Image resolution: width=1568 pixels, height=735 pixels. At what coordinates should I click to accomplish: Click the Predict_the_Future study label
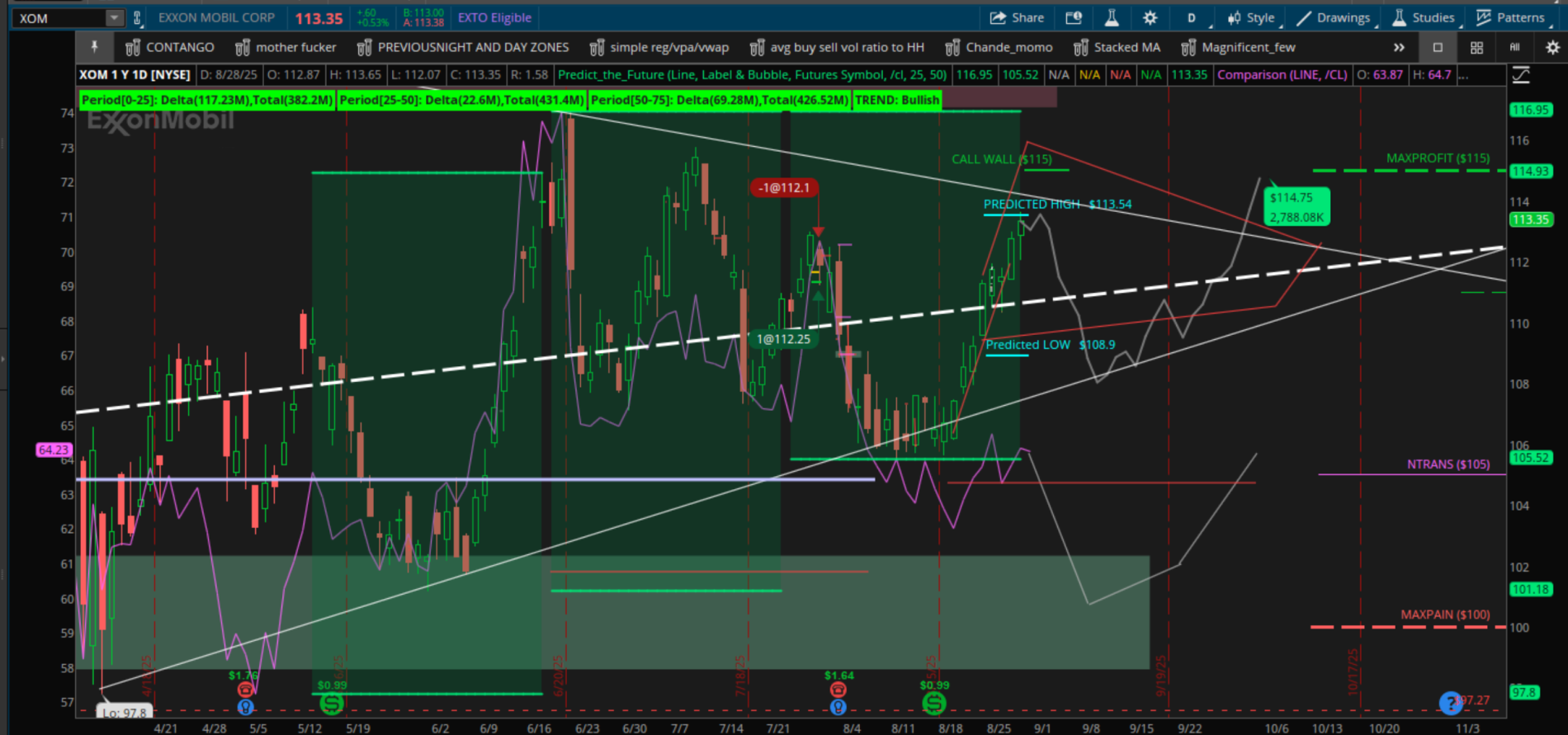tap(752, 75)
